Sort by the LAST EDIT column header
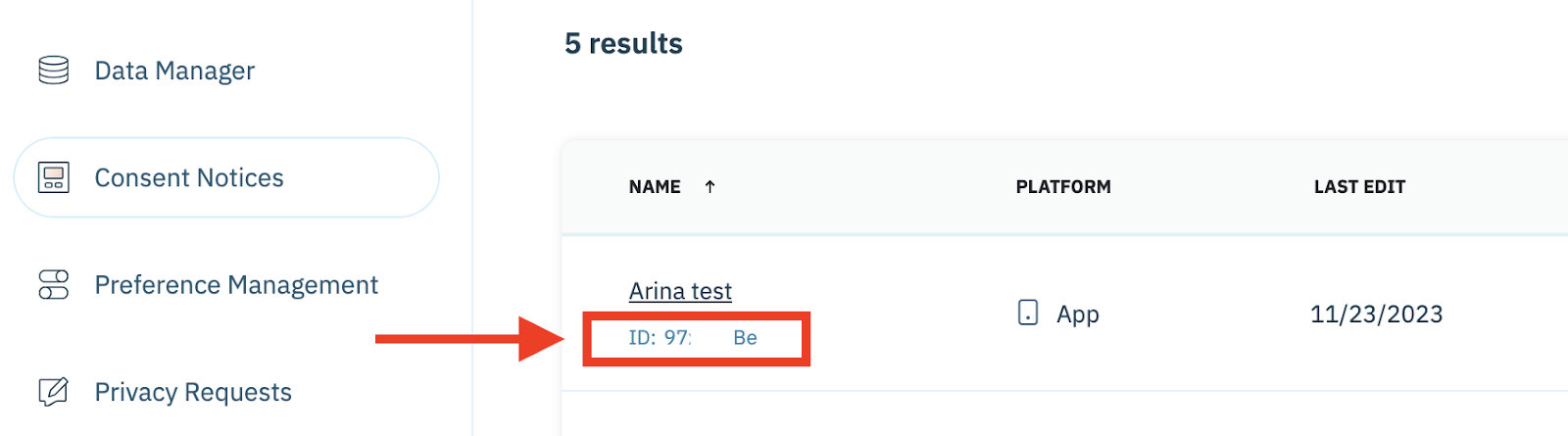1568x436 pixels. click(1359, 187)
